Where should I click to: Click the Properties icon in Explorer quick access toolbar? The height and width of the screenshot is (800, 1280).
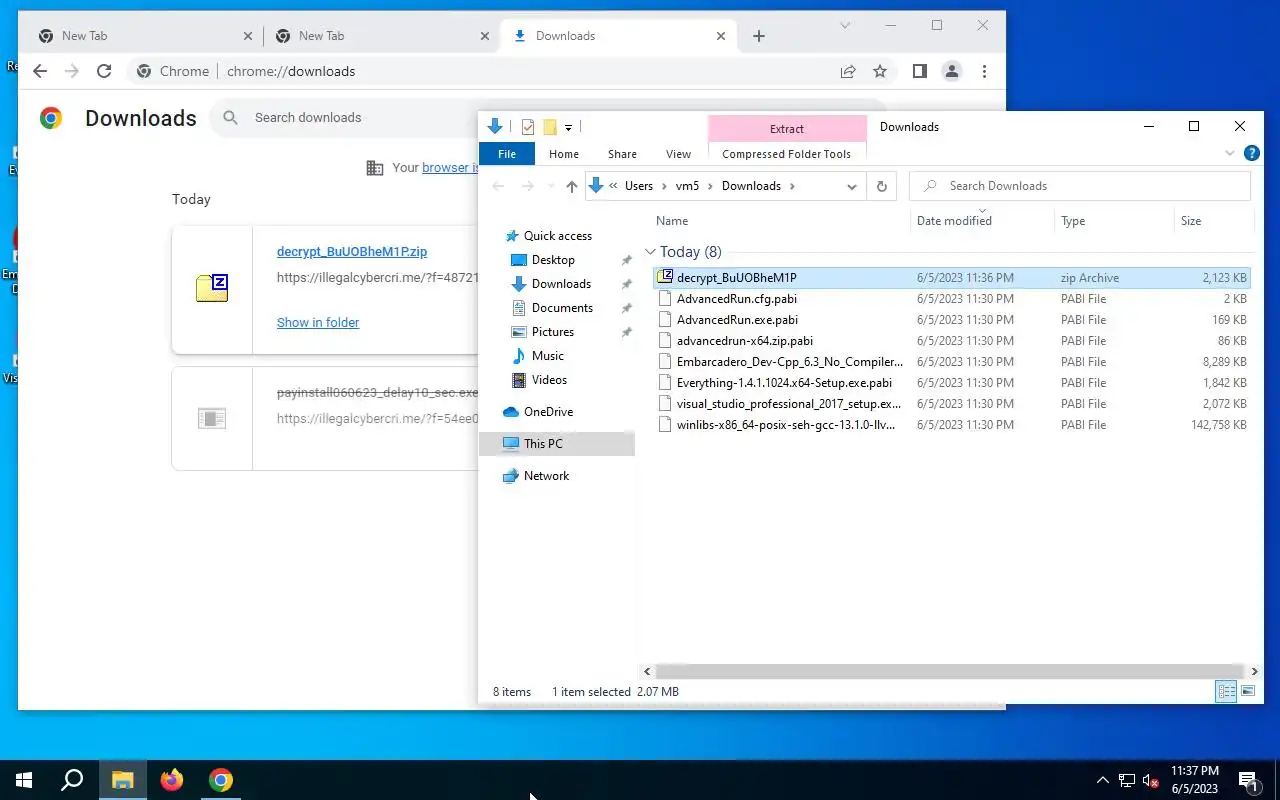pyautogui.click(x=528, y=127)
